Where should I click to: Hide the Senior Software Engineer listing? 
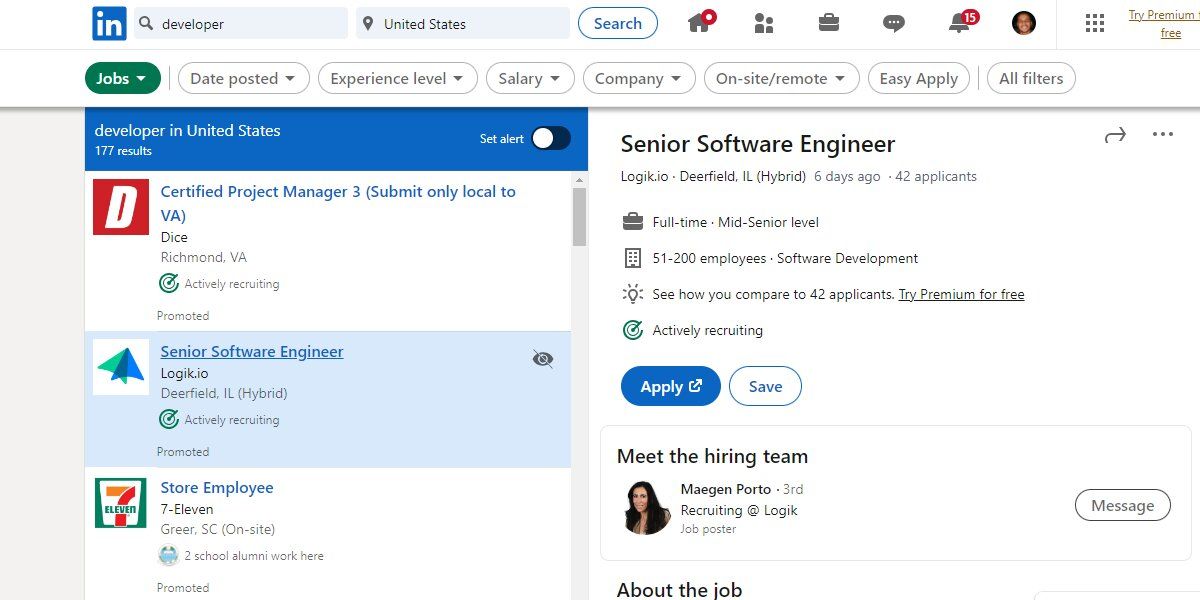click(542, 358)
